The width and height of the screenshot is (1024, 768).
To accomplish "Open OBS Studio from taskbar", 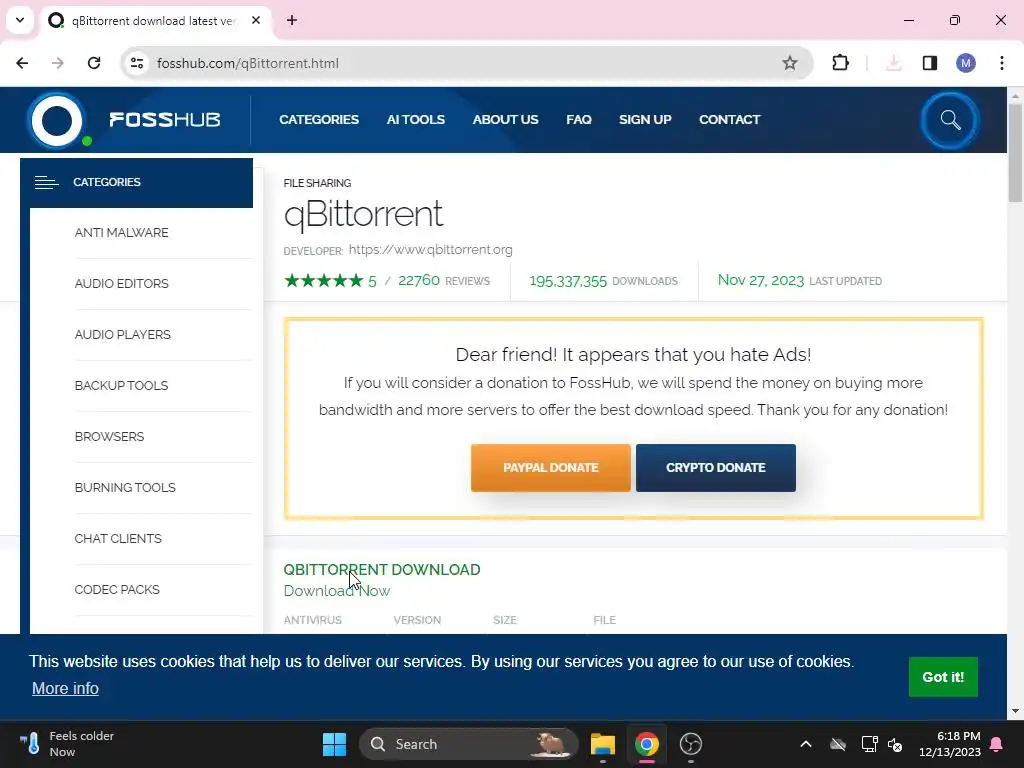I will [690, 744].
